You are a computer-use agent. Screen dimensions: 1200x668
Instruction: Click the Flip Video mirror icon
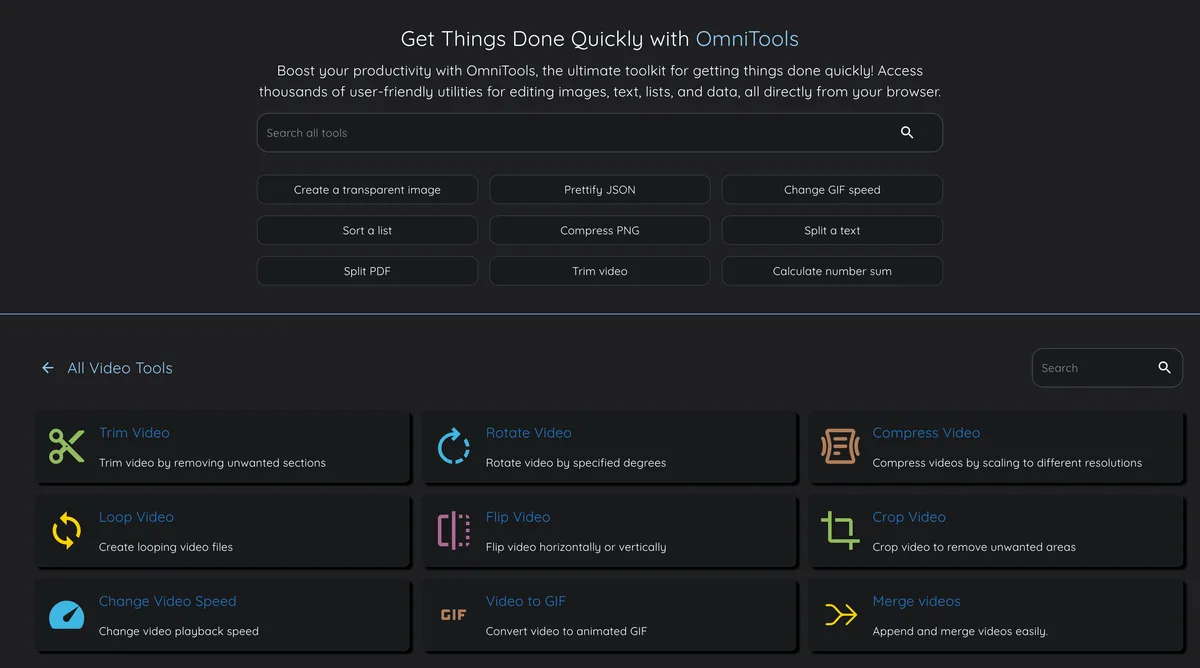tap(454, 530)
